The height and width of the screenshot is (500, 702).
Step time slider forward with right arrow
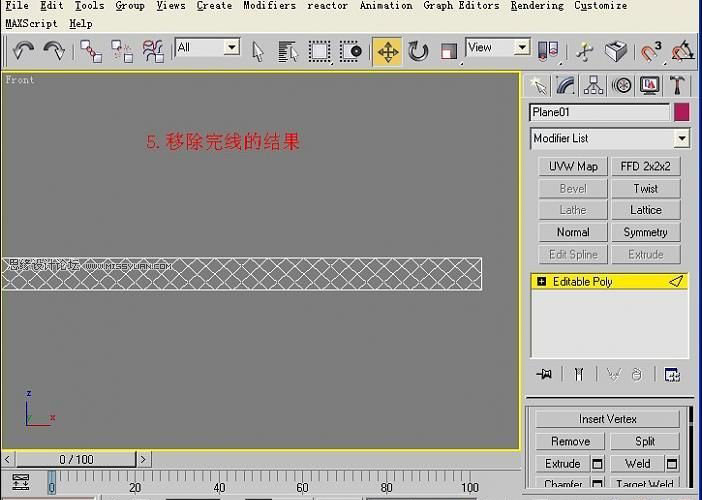tap(143, 459)
